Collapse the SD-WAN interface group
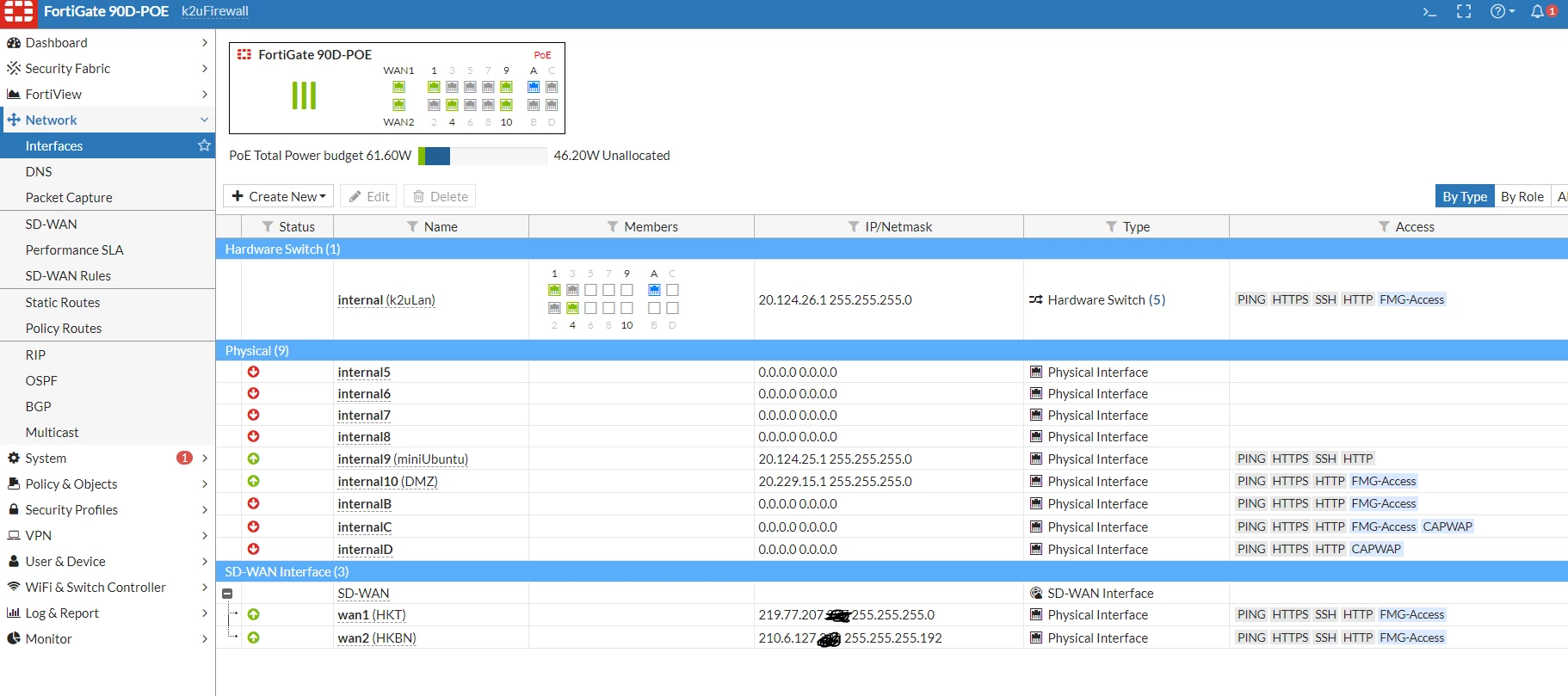Viewport: 1568px width, 696px height. [x=227, y=594]
